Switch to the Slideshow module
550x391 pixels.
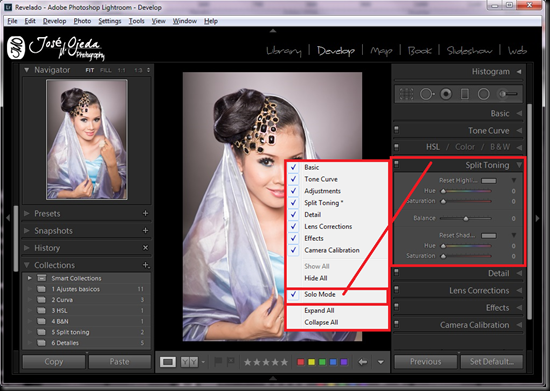coord(469,51)
